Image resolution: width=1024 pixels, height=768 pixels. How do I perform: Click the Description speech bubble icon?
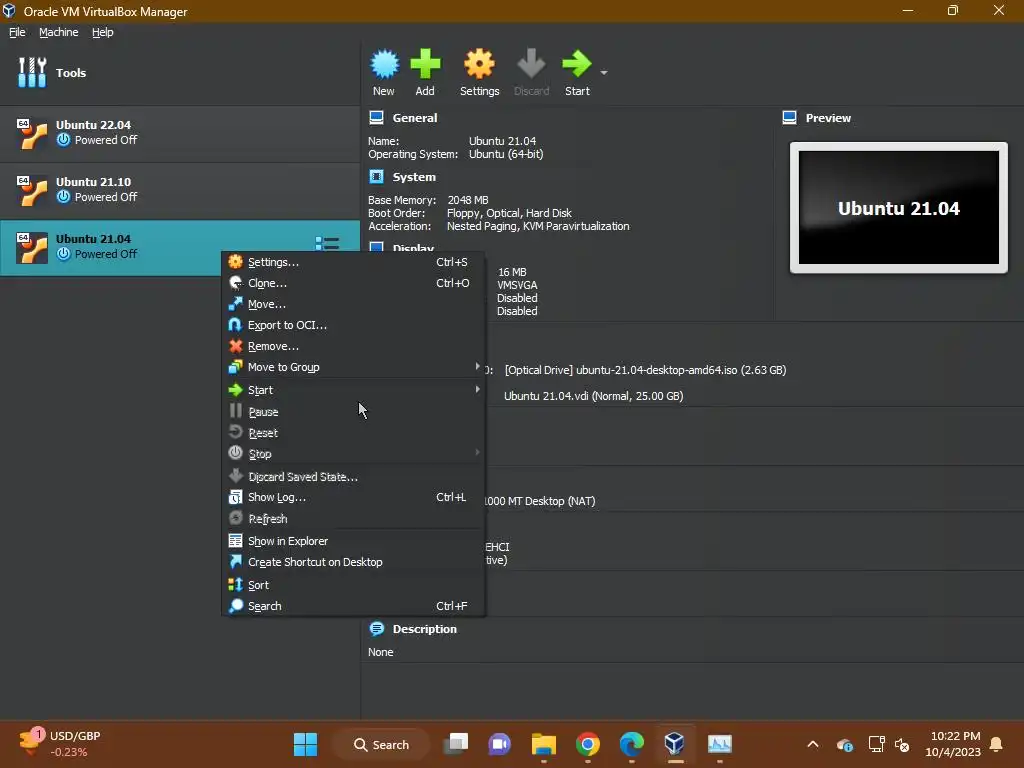[377, 628]
